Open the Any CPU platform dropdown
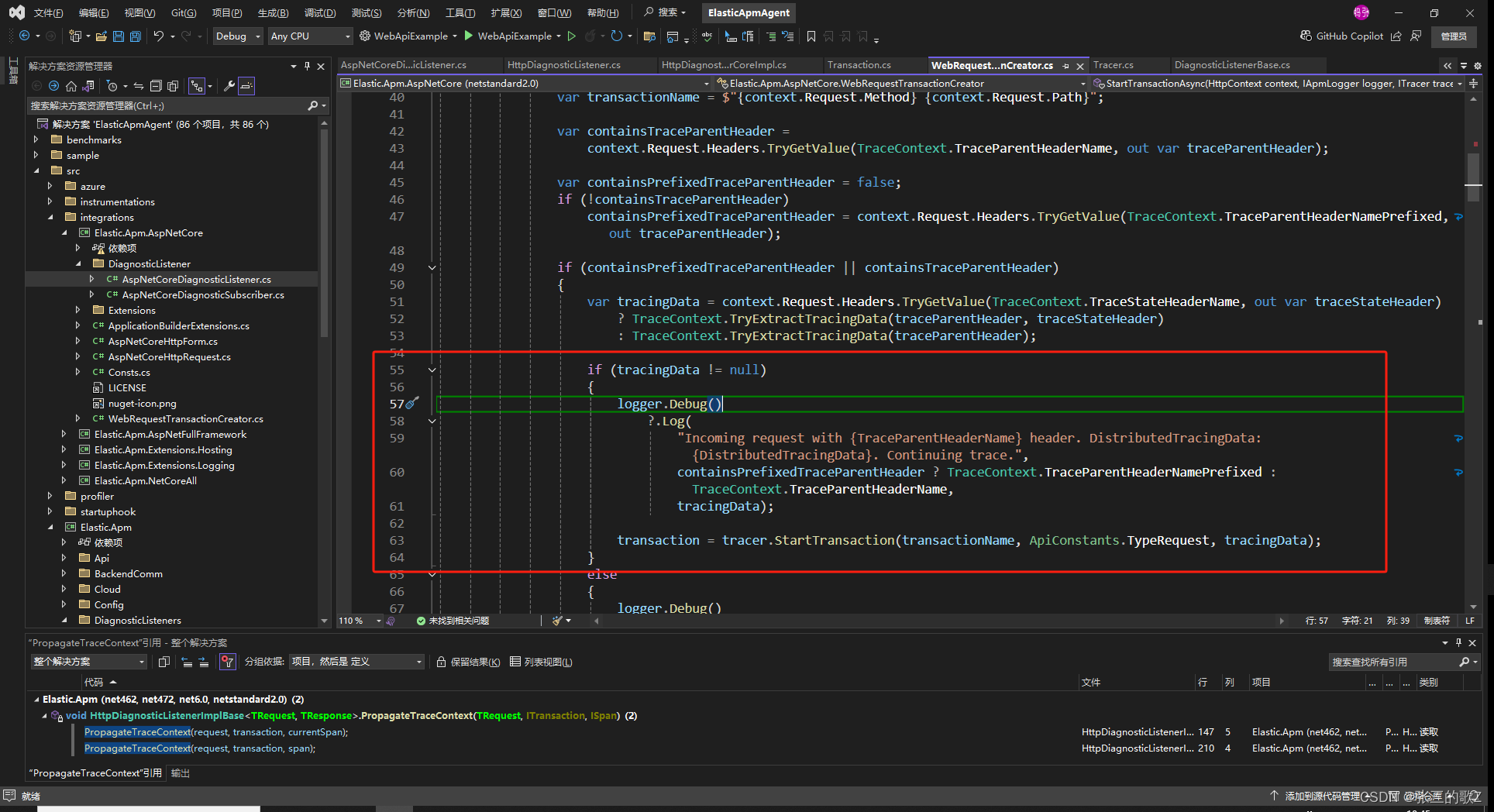Screen dimensions: 1494x812 click(309, 36)
